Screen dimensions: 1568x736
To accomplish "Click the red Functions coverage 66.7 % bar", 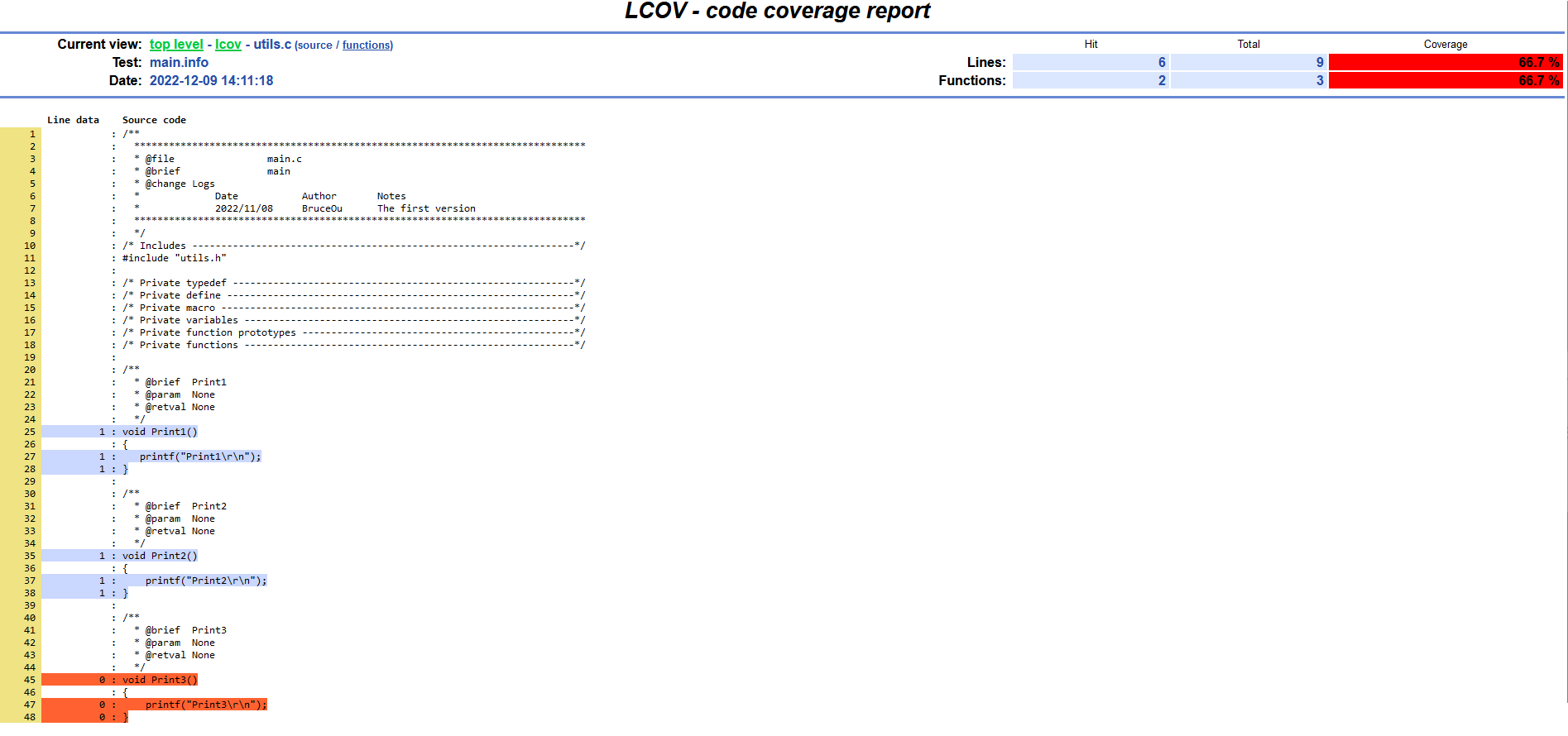I will coord(1446,81).
